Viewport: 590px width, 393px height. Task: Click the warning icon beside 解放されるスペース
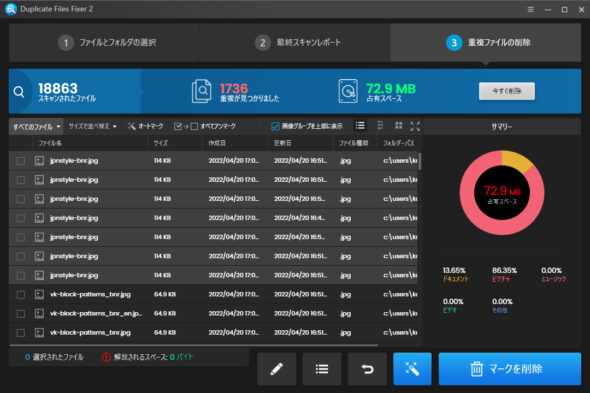click(x=106, y=357)
